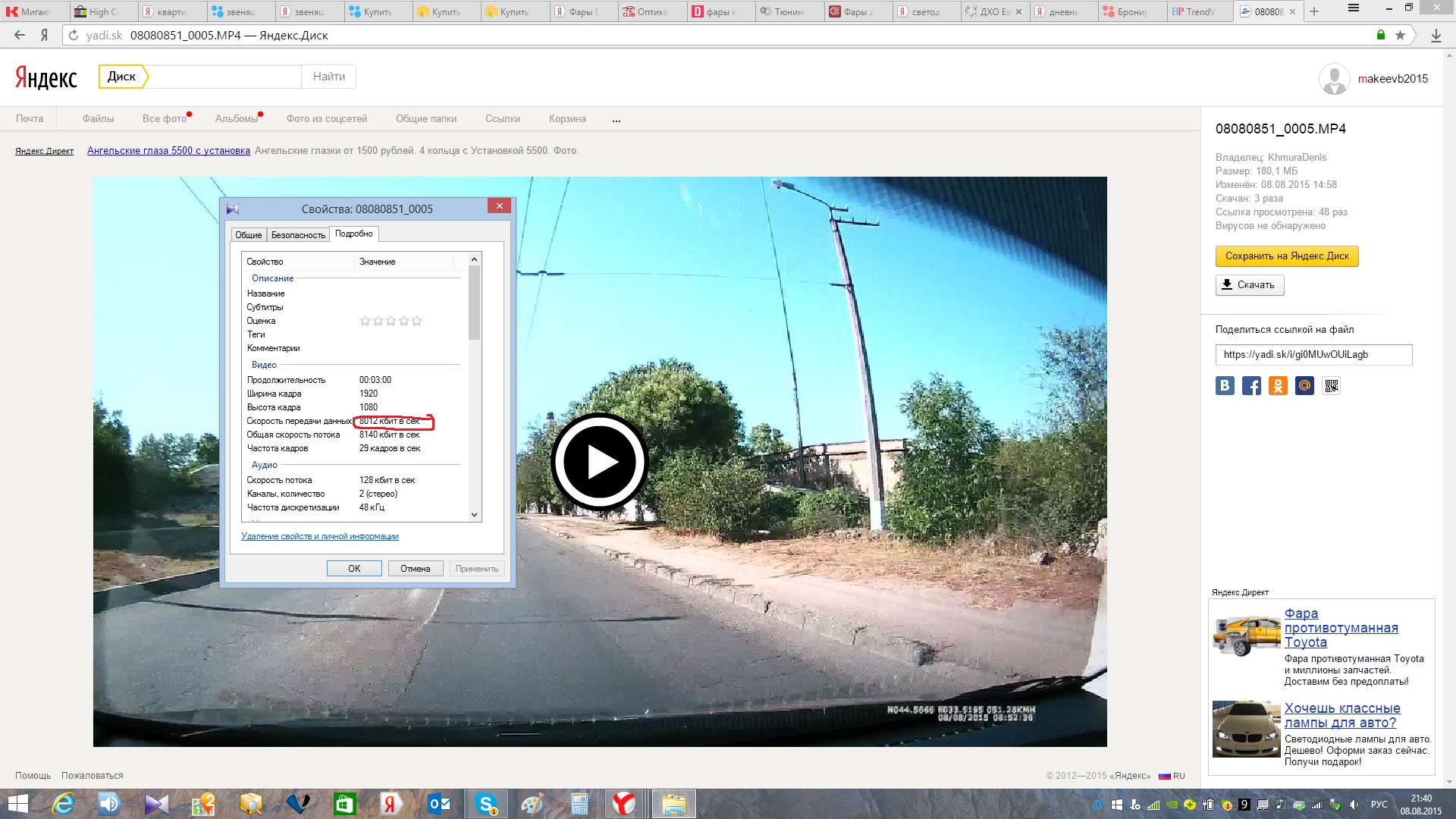Reload the page with the refresh icon
This screenshot has height=819, width=1456.
pos(74,35)
